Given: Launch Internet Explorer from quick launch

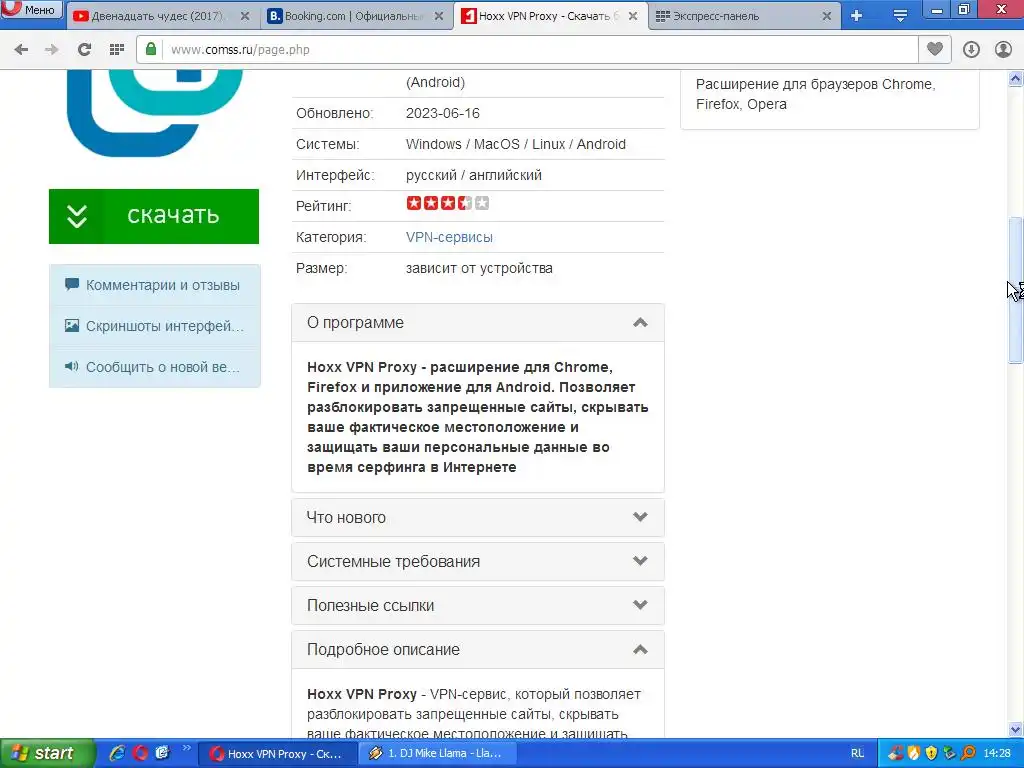Looking at the screenshot, I should coord(117,753).
